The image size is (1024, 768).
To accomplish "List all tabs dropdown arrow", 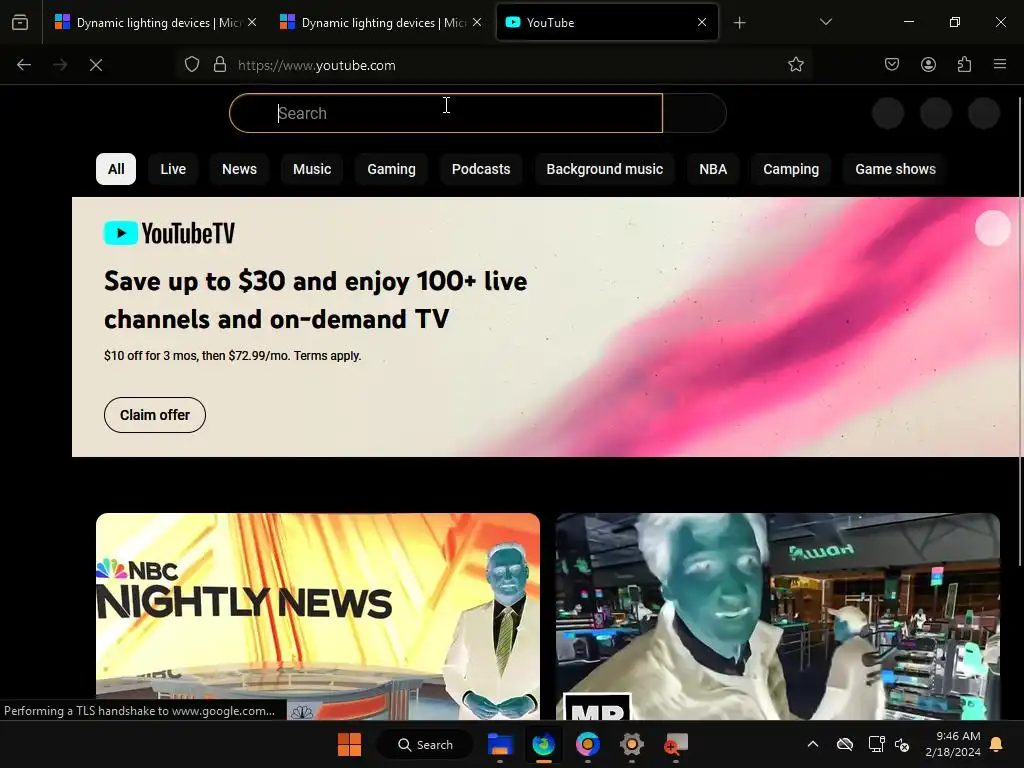I will pyautogui.click(x=825, y=22).
